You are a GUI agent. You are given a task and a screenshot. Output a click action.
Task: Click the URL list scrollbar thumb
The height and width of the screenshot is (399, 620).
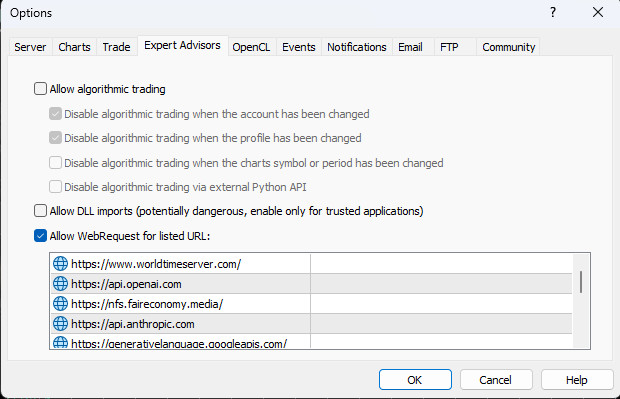click(581, 282)
